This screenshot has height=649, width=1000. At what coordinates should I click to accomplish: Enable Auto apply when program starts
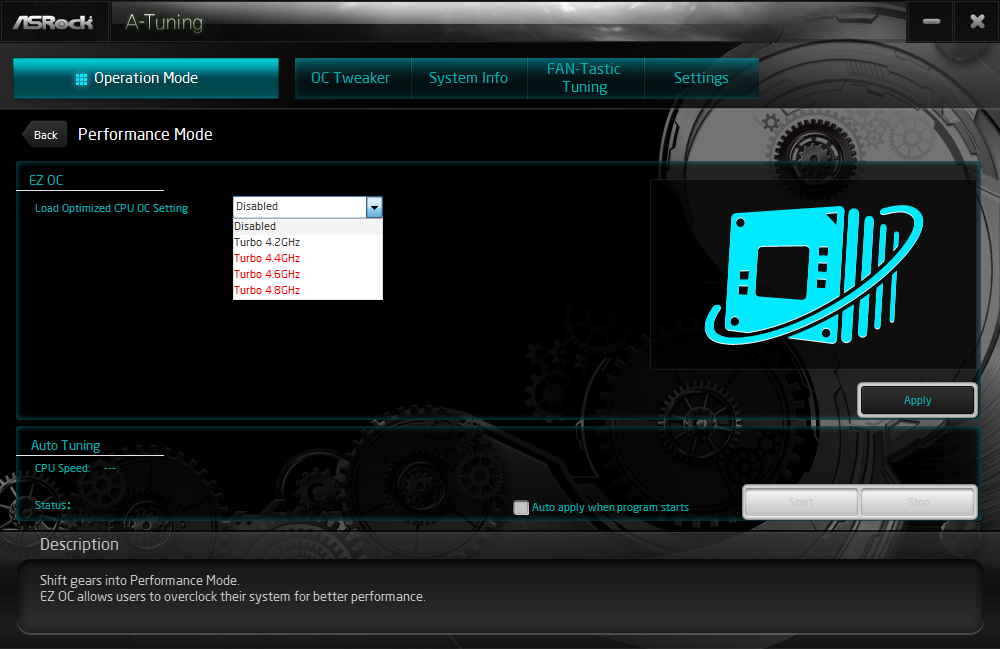pyautogui.click(x=521, y=507)
